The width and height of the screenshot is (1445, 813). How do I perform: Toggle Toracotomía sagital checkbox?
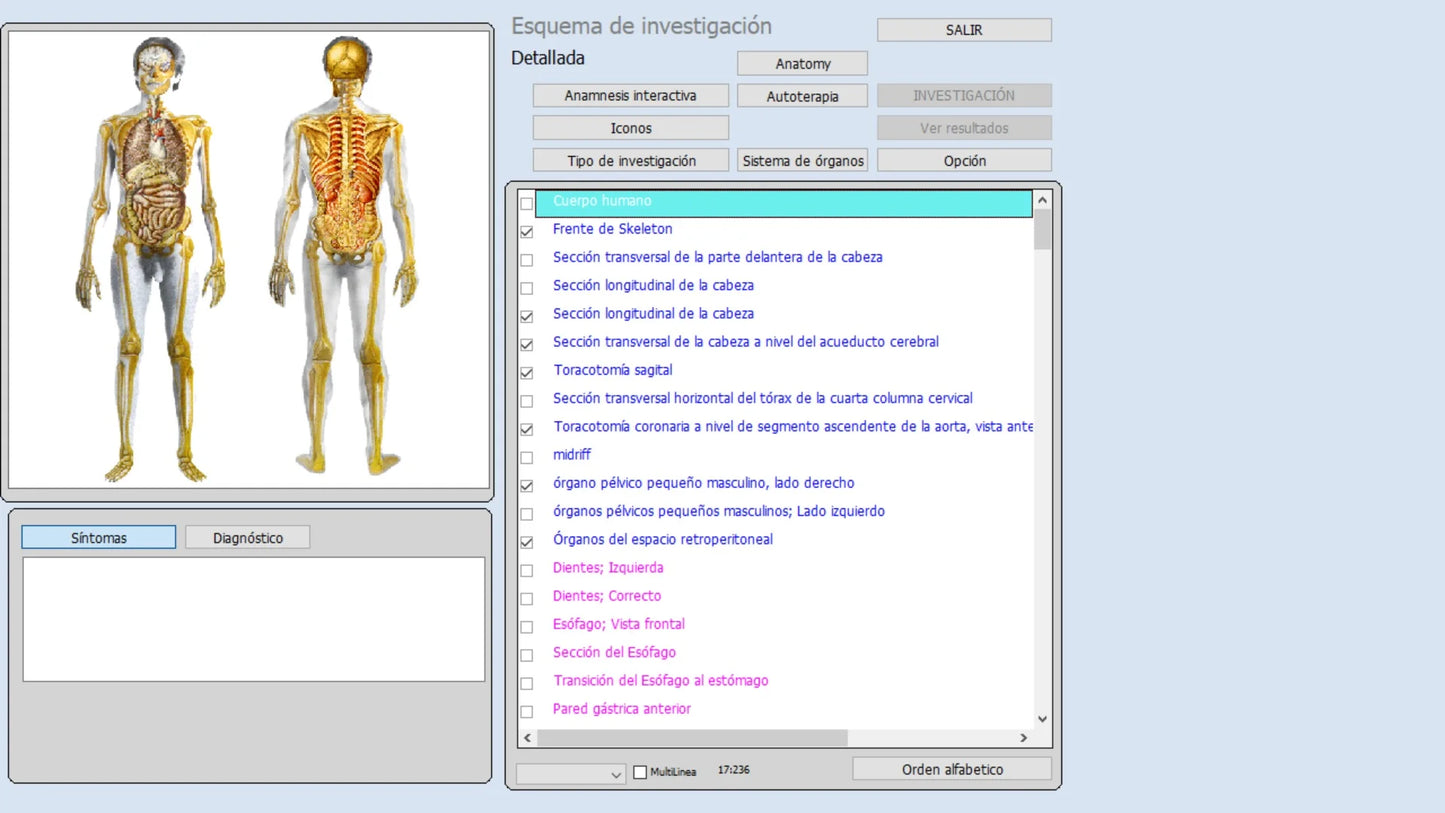527,372
